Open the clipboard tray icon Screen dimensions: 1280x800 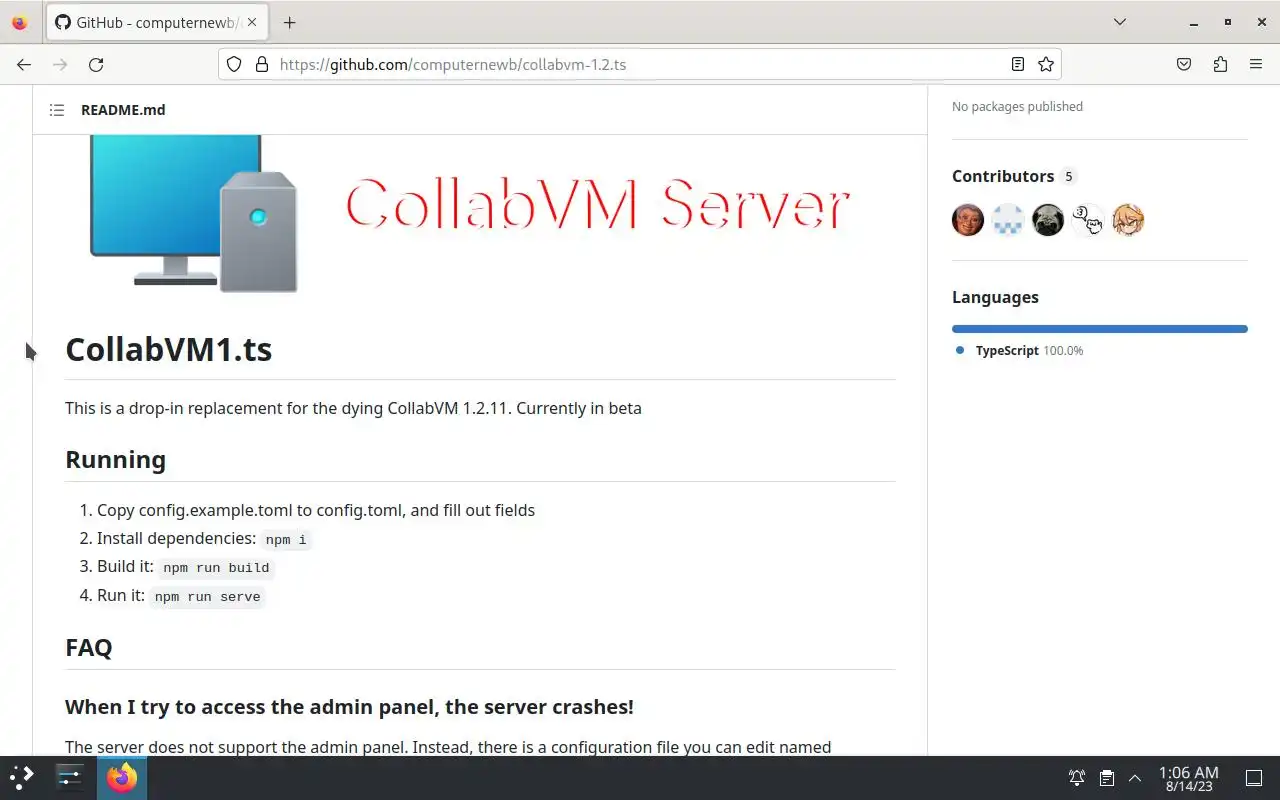(x=1106, y=778)
